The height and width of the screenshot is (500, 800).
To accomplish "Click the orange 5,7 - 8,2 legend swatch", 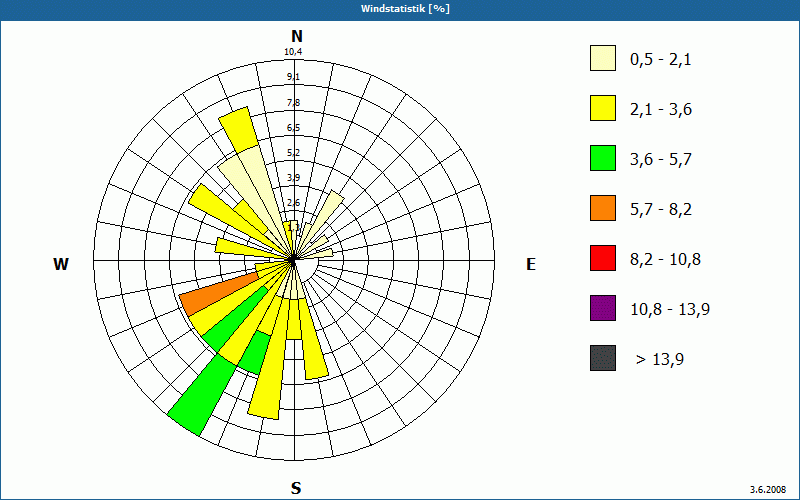I will point(603,208).
